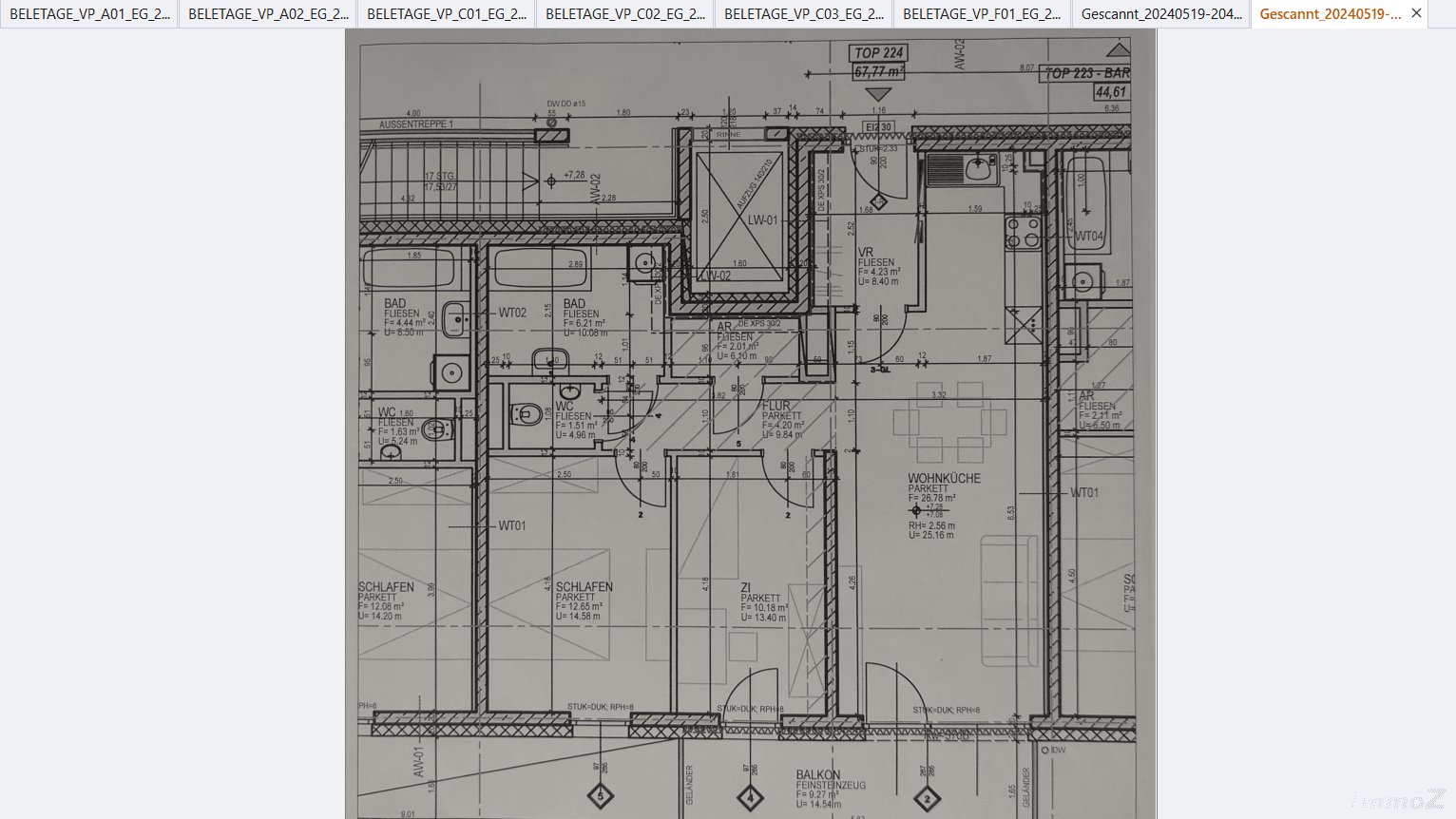Click the WC label with 1.51 m²

(x=565, y=406)
